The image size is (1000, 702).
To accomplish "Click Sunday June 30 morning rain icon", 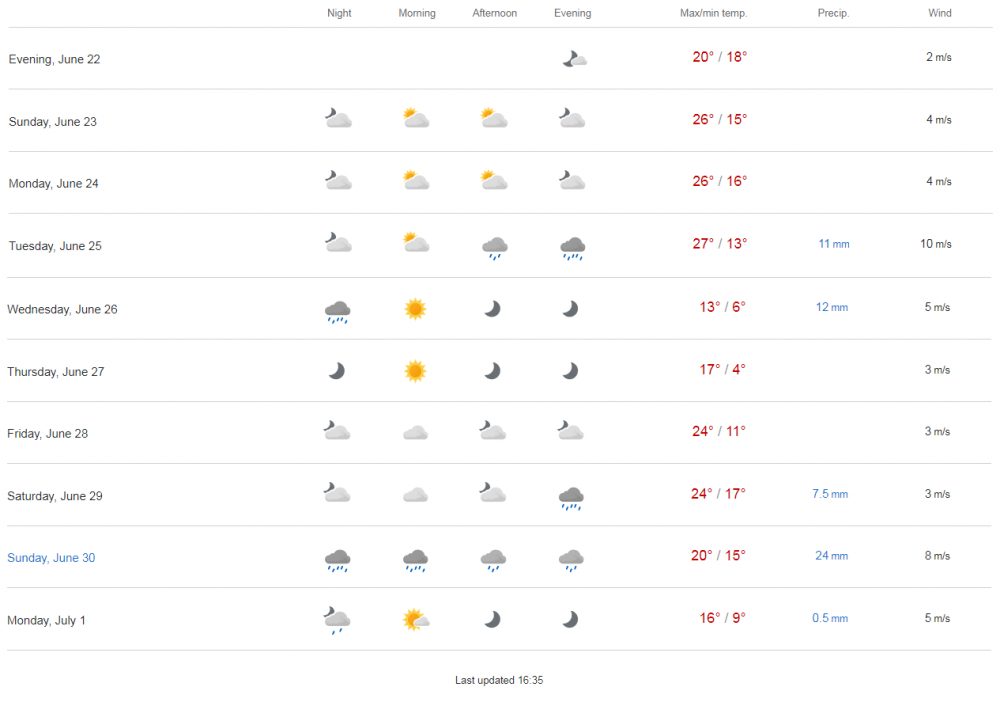I will [416, 560].
